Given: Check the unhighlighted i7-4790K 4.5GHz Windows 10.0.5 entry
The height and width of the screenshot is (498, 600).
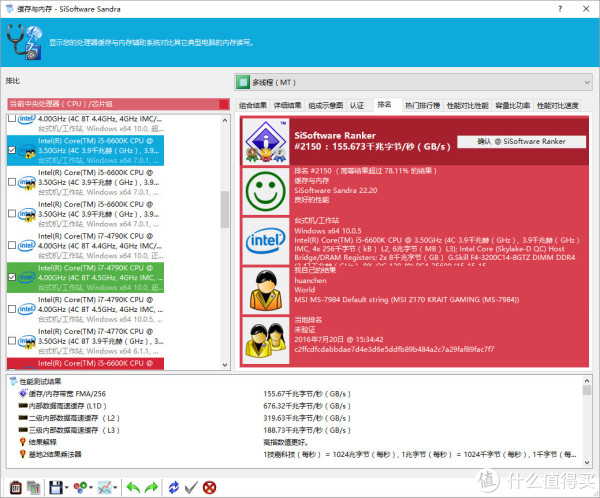Looking at the screenshot, I should 12,309.
